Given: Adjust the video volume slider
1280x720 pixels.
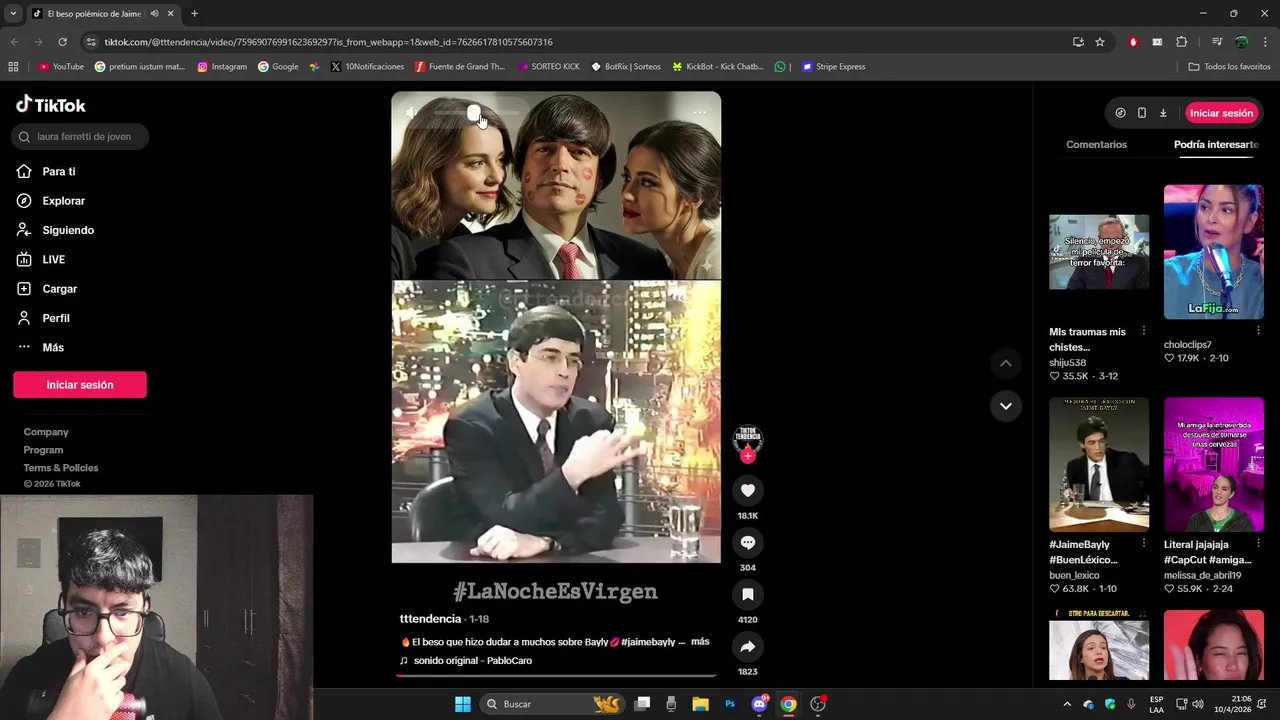Looking at the screenshot, I should [476, 113].
